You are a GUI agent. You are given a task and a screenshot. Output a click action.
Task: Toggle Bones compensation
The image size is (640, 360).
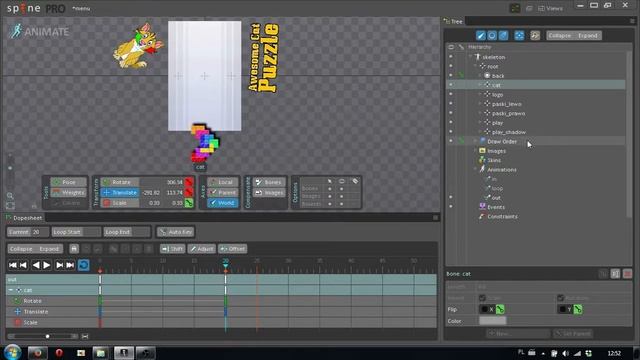[x=269, y=182]
